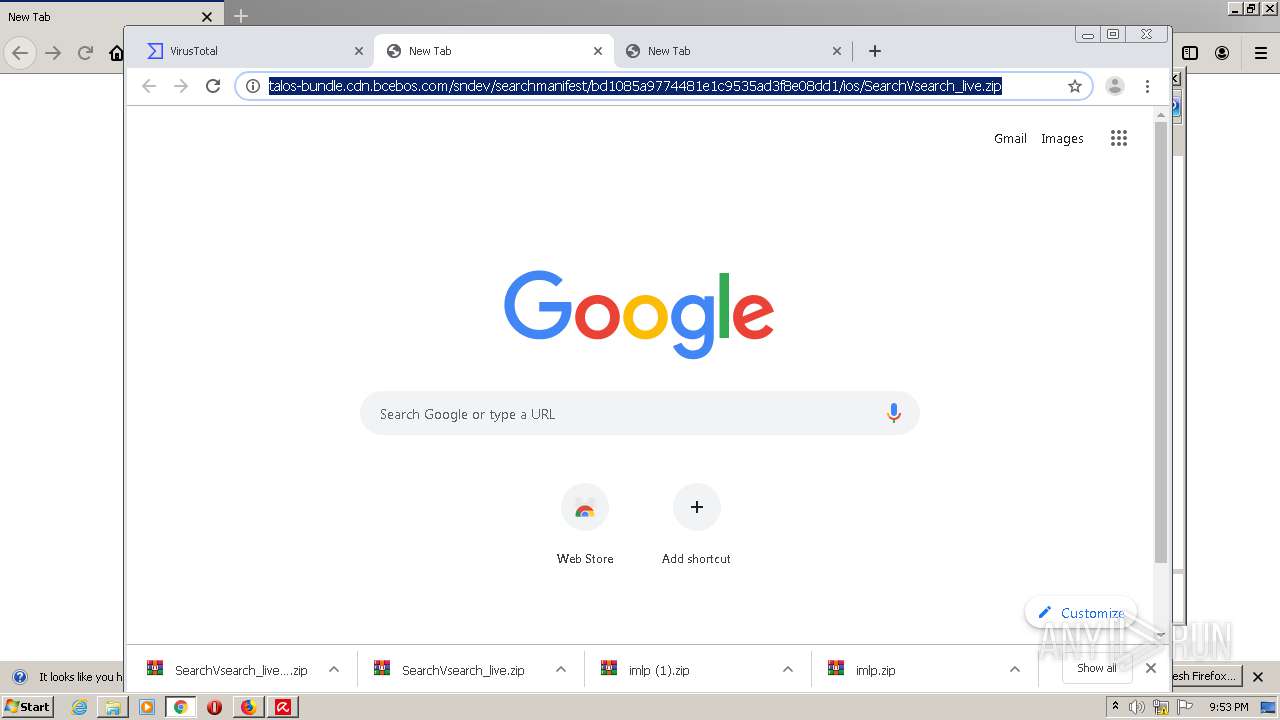The image size is (1280, 720).
Task: Click Chrome's forward arrow
Action: click(x=181, y=86)
